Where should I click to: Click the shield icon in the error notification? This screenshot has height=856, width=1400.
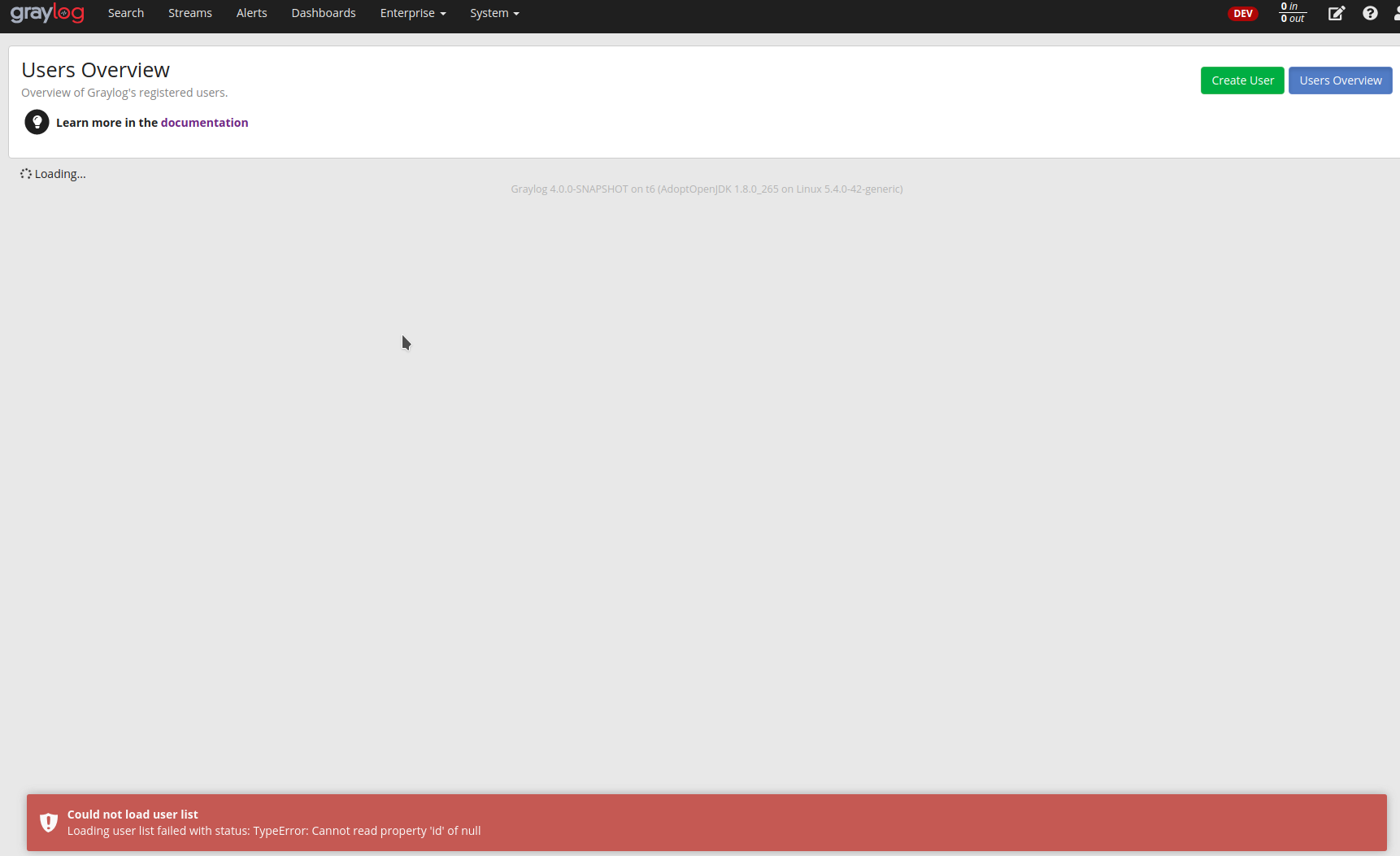(49, 823)
